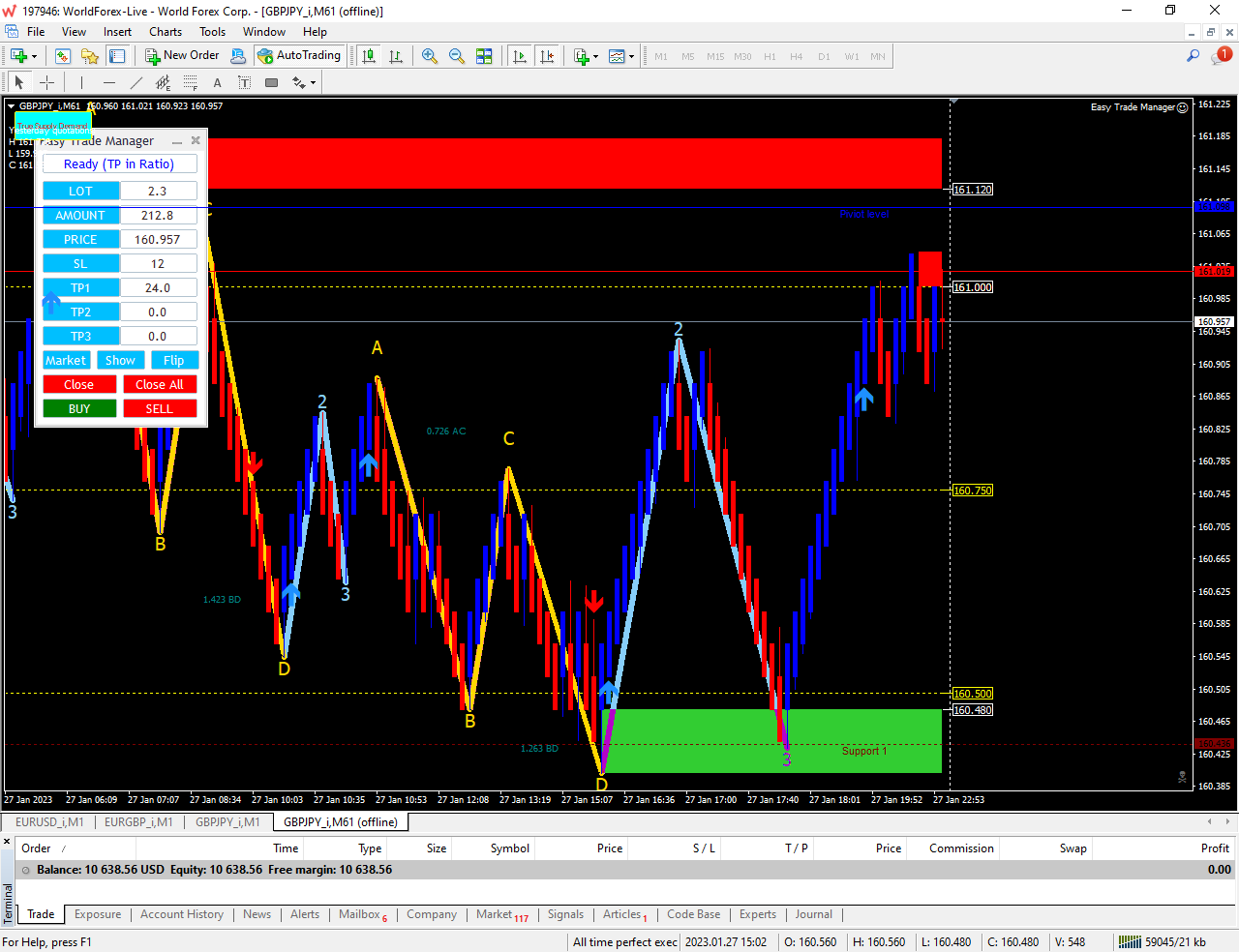
Task: Select the D1 timeframe
Action: click(x=824, y=56)
